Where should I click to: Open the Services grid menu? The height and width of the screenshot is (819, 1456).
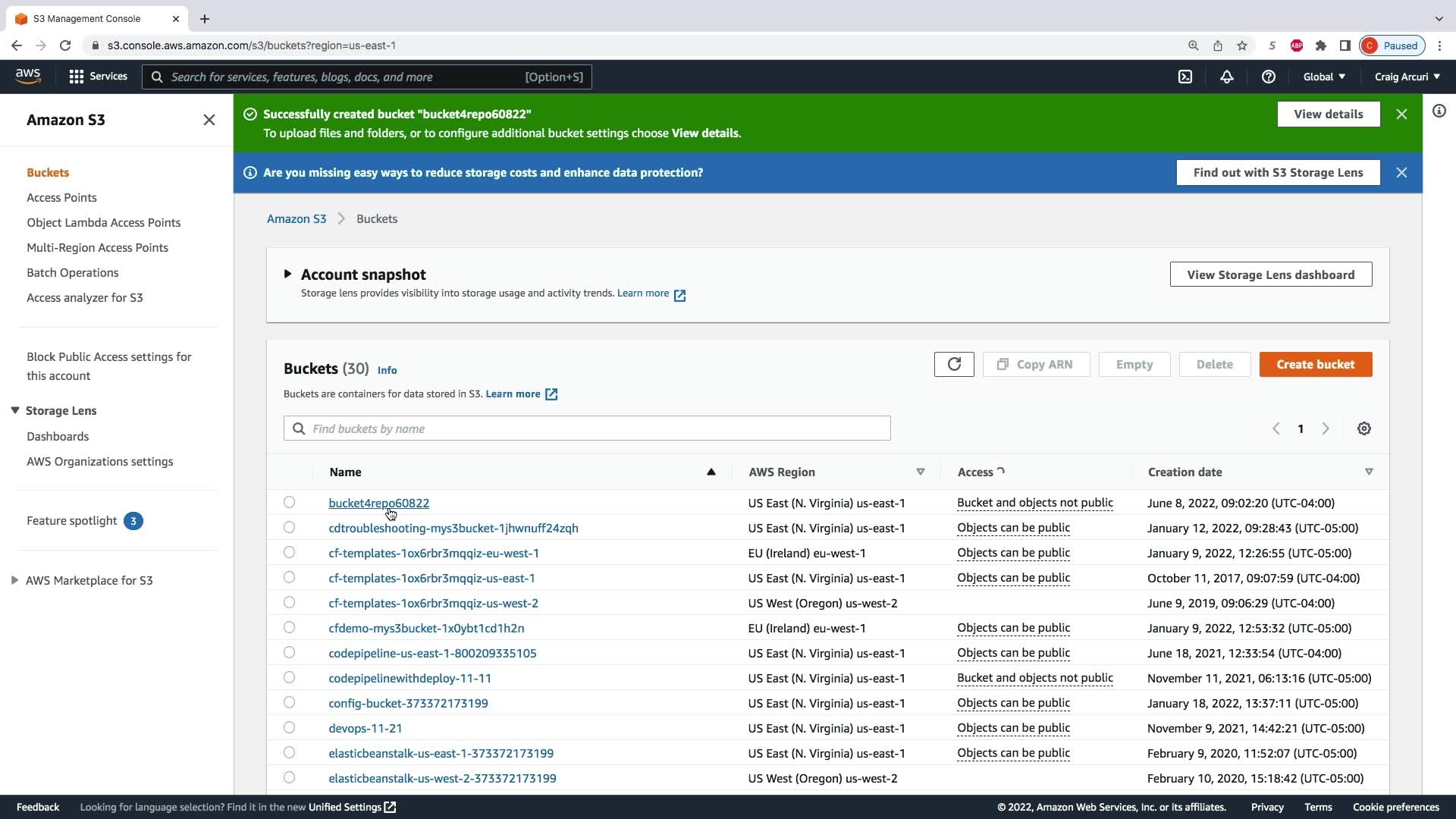(97, 77)
